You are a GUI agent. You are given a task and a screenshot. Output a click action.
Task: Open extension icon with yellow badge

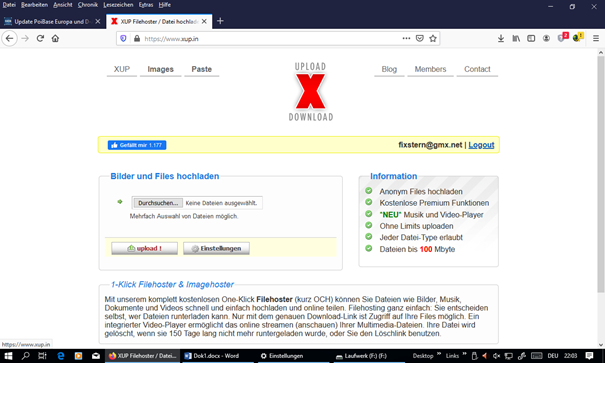578,38
